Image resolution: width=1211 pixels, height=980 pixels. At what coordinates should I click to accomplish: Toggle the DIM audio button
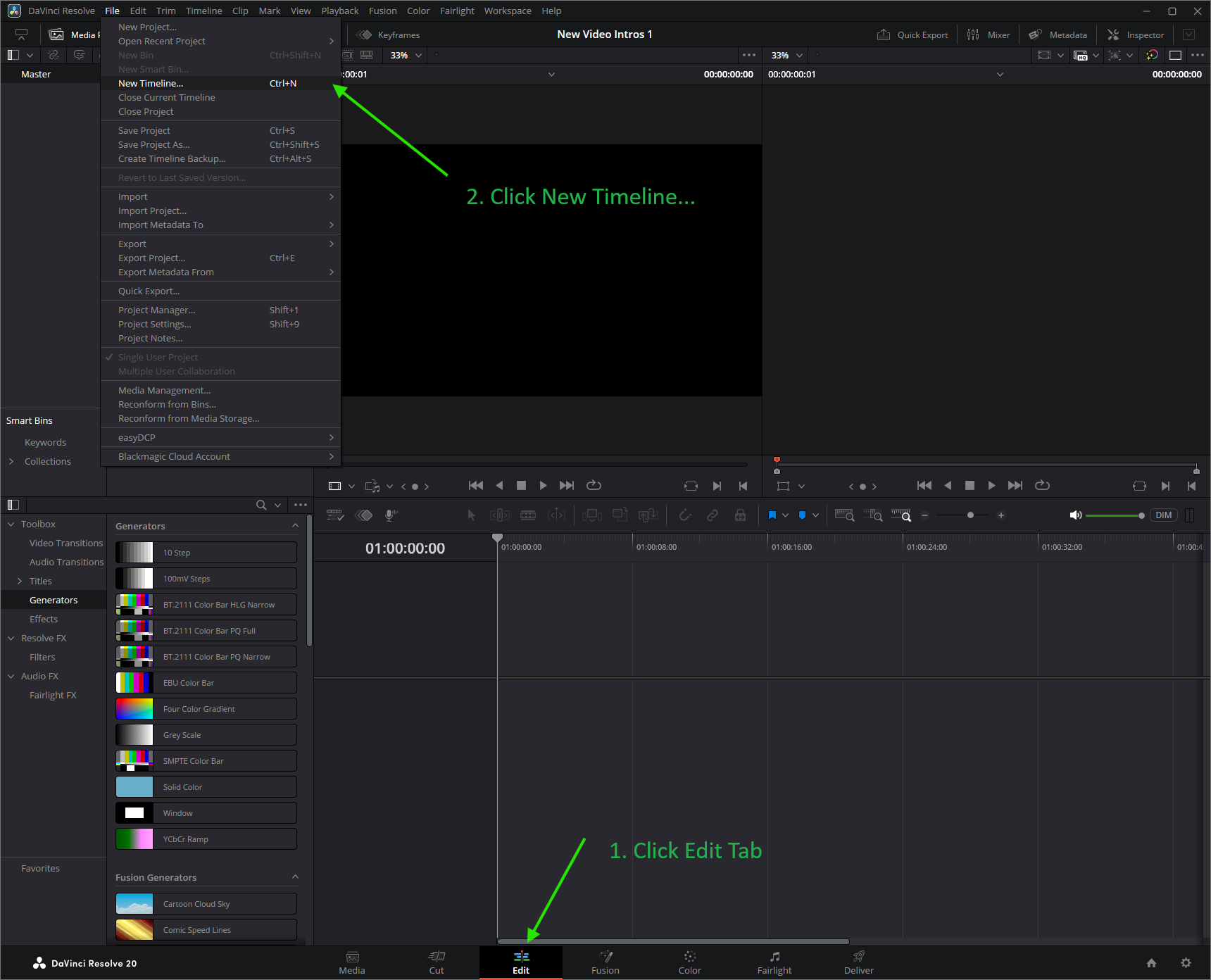(x=1163, y=515)
